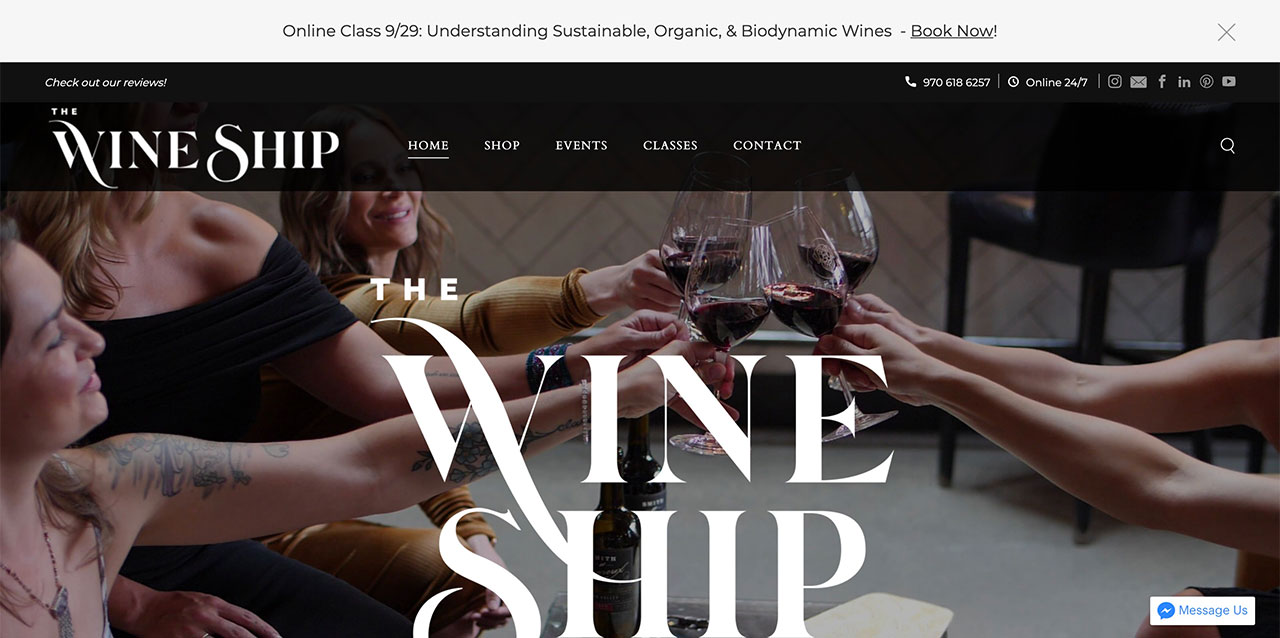Image resolution: width=1280 pixels, height=638 pixels.
Task: Open the SHOP menu item
Action: 502,145
